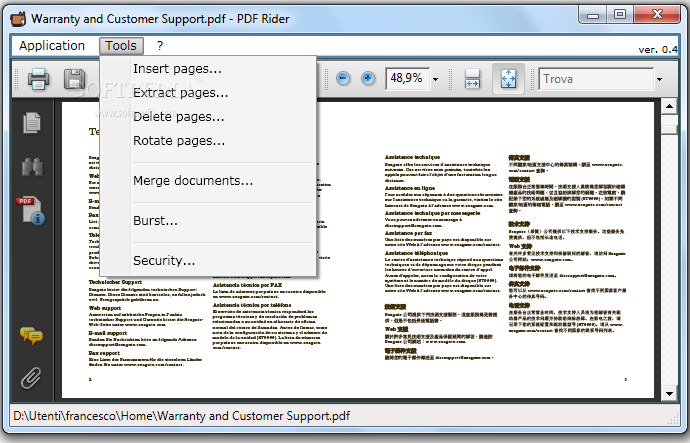The image size is (690, 443).
Task: Select Delete pages... menu entry
Action: coord(208,117)
